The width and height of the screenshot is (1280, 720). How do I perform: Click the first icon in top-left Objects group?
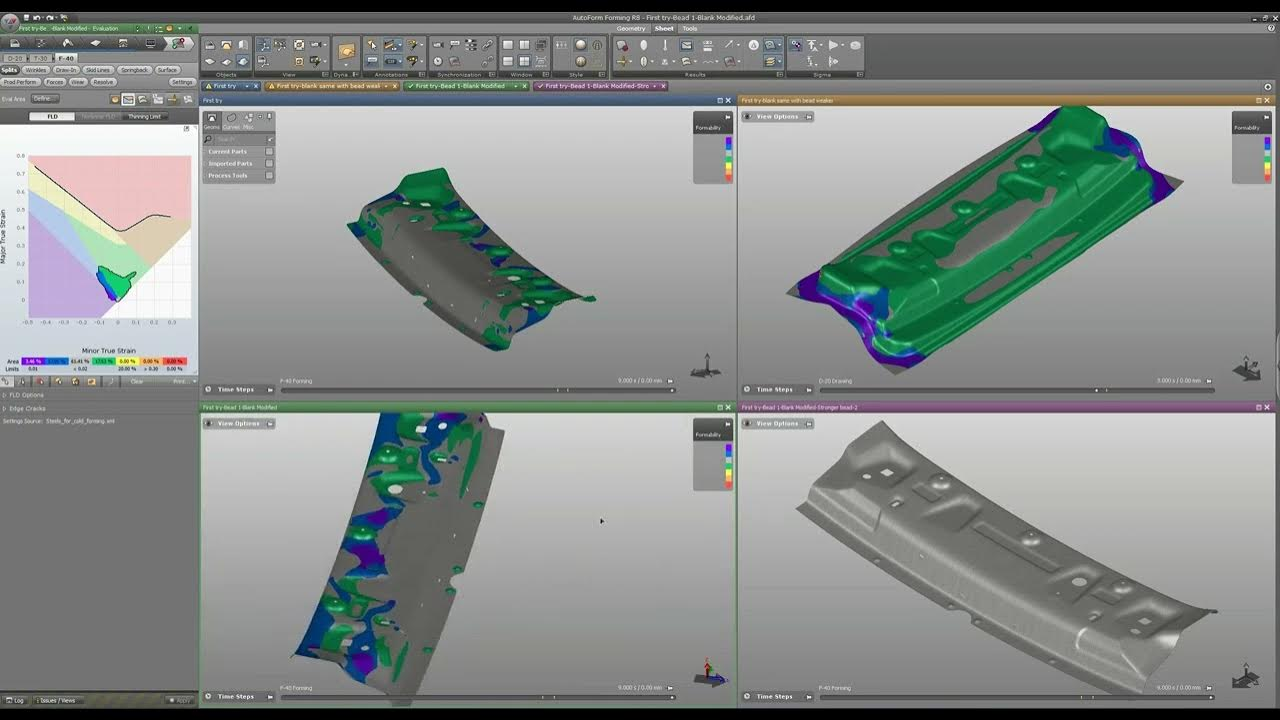pos(210,45)
